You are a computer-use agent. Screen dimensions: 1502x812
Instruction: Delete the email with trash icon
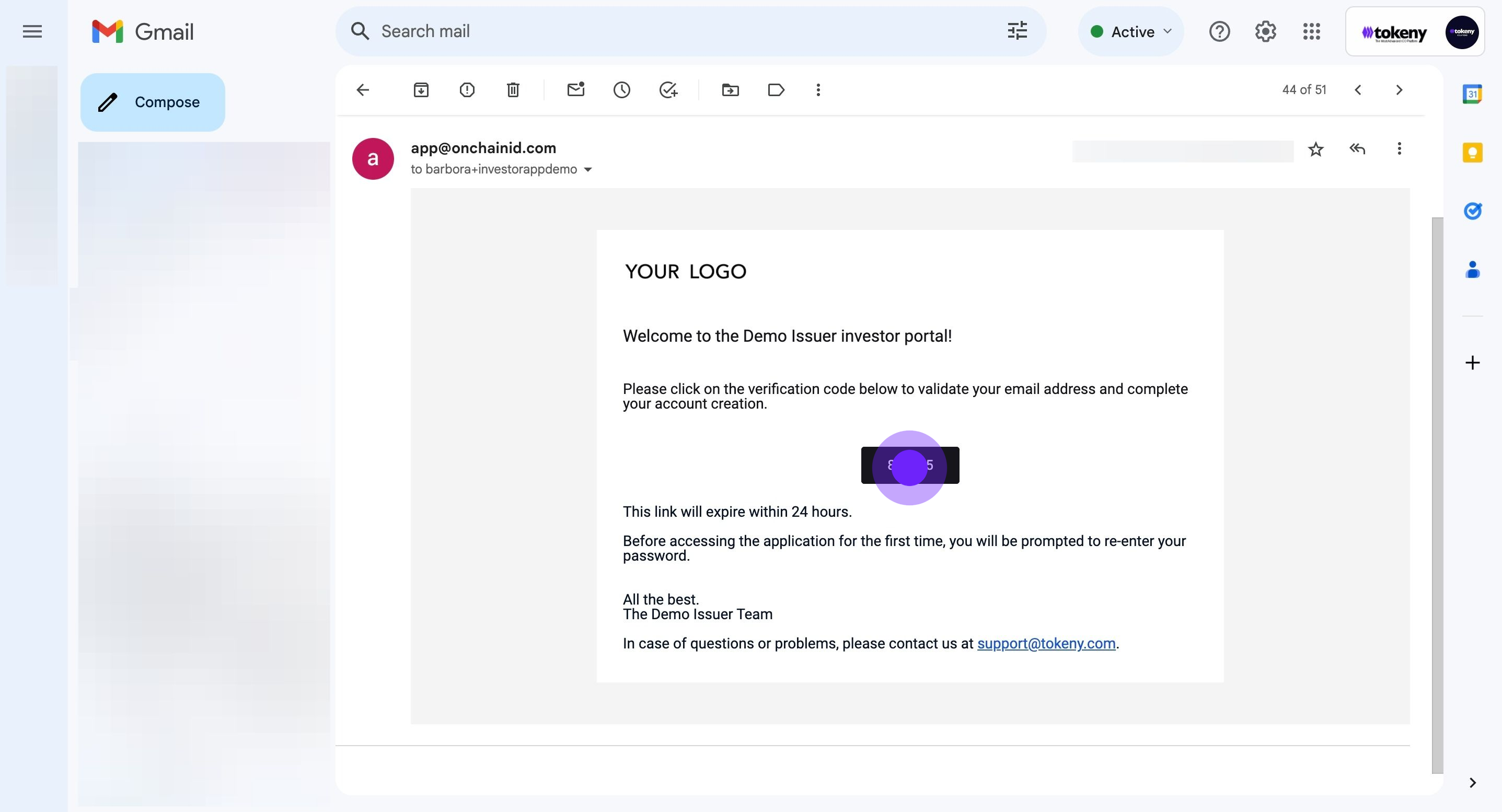[513, 90]
